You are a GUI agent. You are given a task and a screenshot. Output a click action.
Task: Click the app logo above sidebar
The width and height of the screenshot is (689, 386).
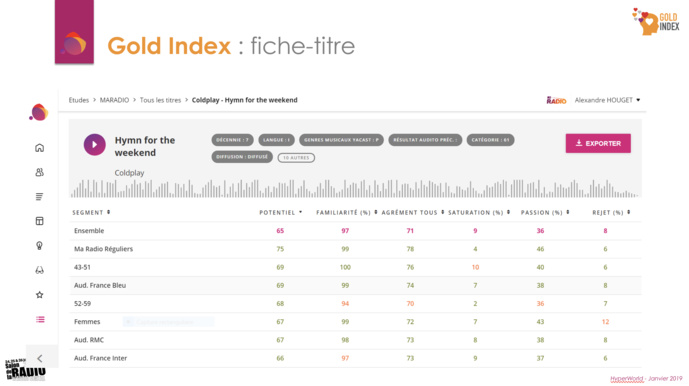[x=39, y=112]
